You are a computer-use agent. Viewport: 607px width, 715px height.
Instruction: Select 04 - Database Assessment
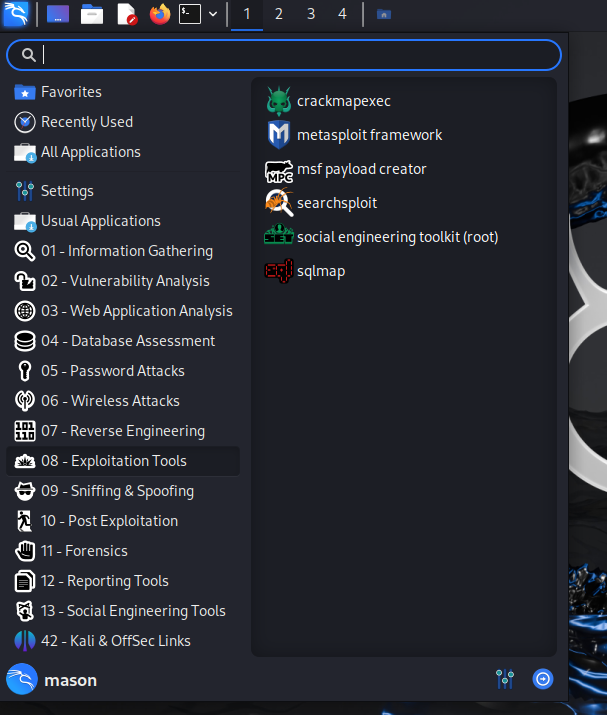[123, 341]
